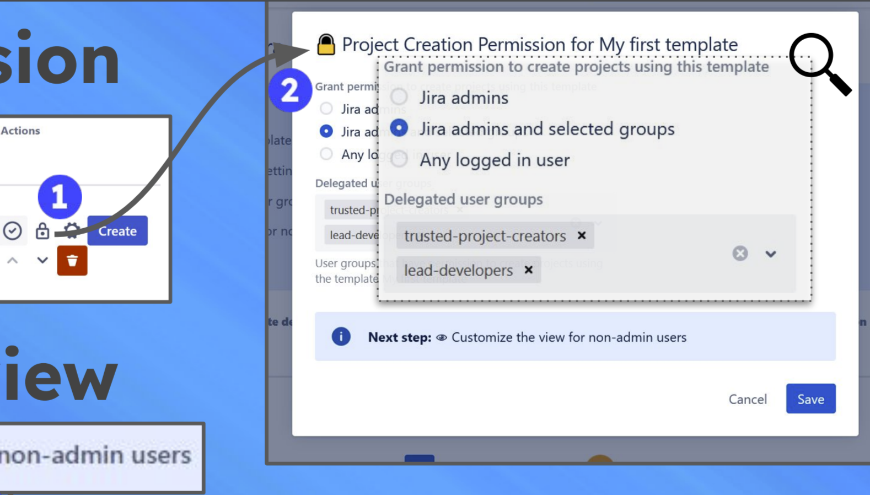Click the yellow lock icon in dialog title
Screen dimensions: 870x495
tap(326, 44)
